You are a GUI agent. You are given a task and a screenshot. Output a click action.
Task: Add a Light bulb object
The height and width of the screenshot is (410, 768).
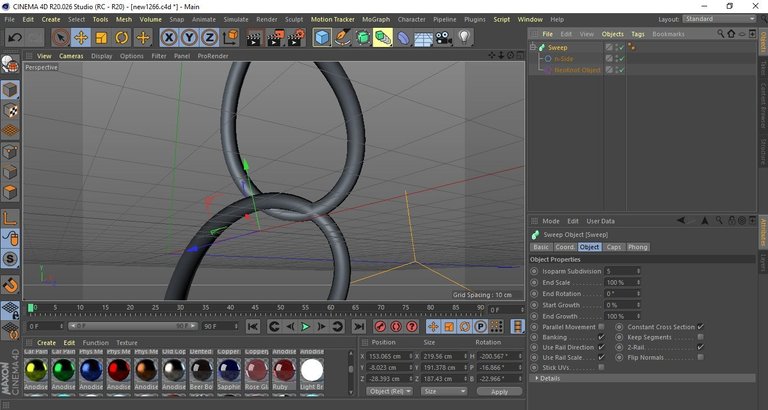(464, 38)
